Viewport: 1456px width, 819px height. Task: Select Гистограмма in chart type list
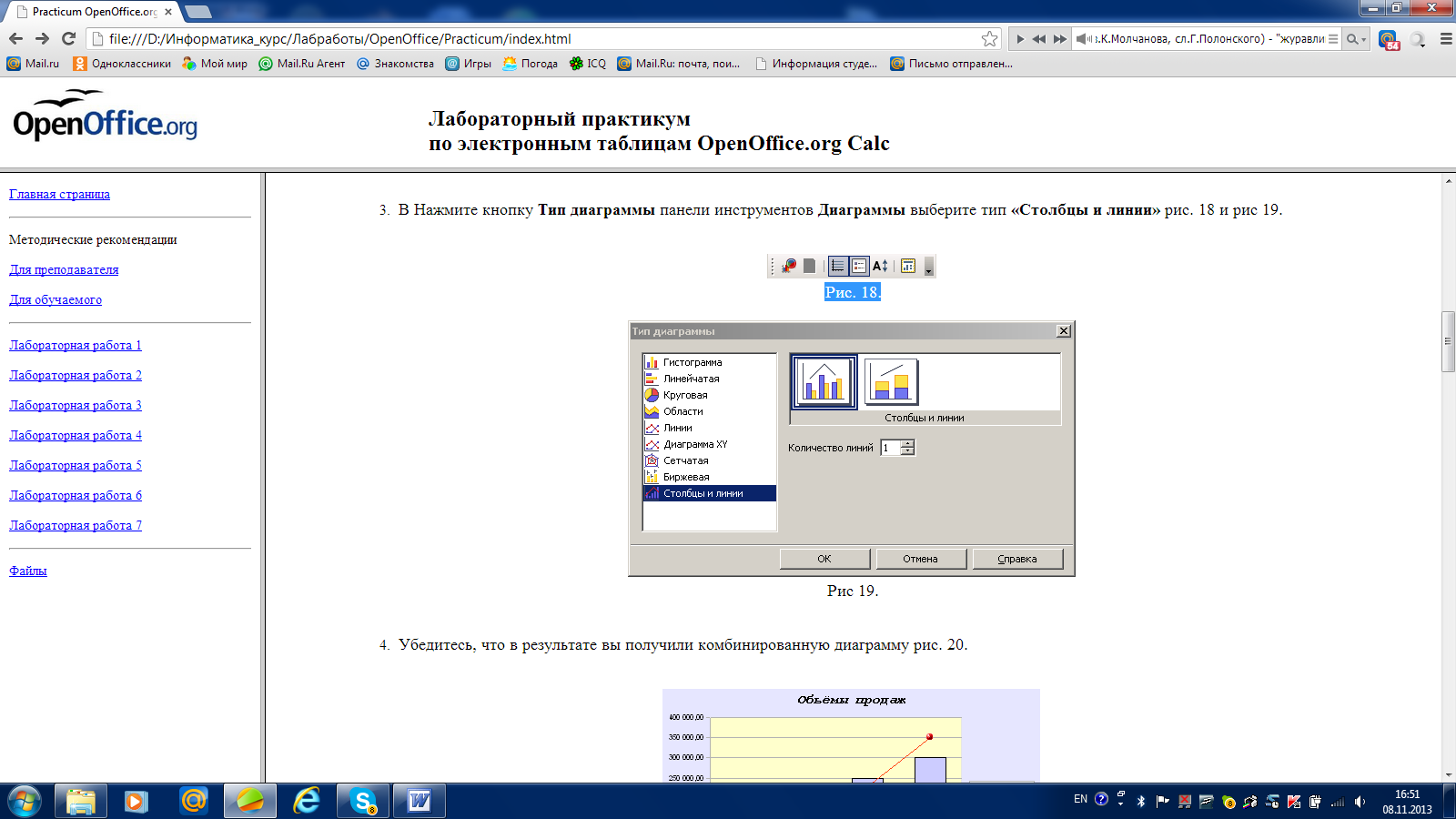click(709, 362)
